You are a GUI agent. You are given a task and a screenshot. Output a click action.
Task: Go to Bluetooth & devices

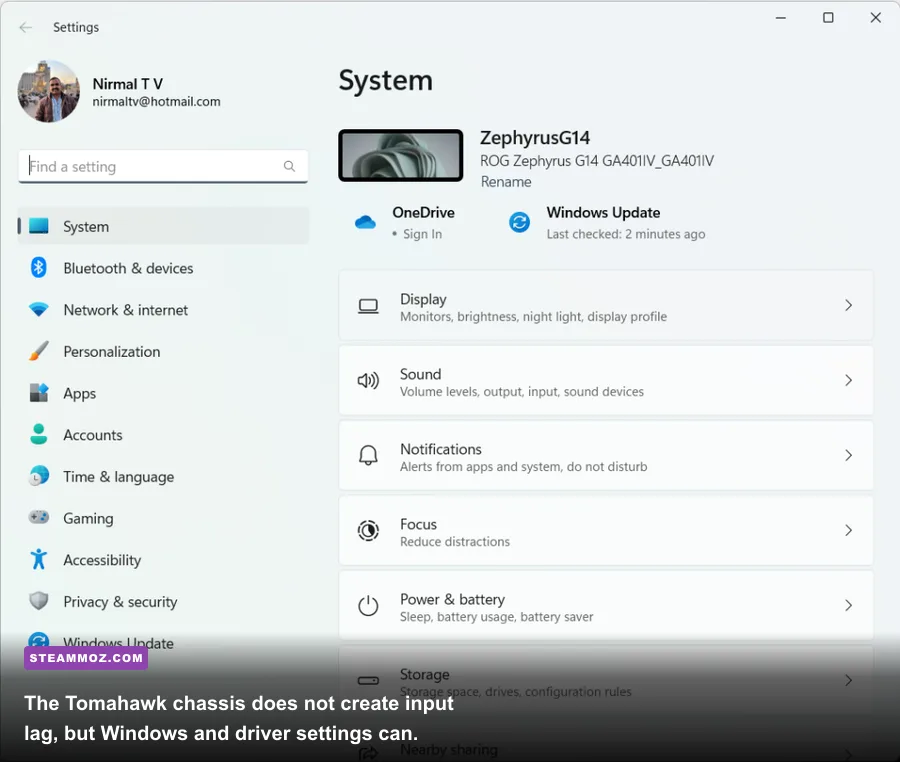164,268
